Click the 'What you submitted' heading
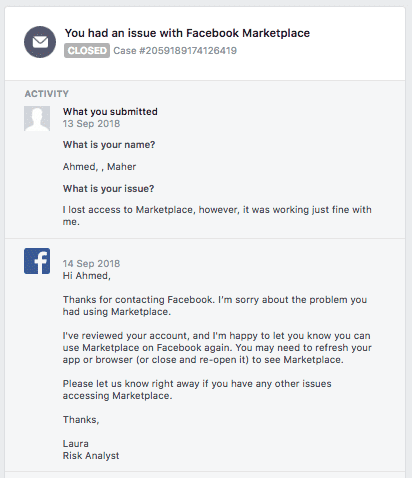This screenshot has height=478, width=412. (x=110, y=112)
